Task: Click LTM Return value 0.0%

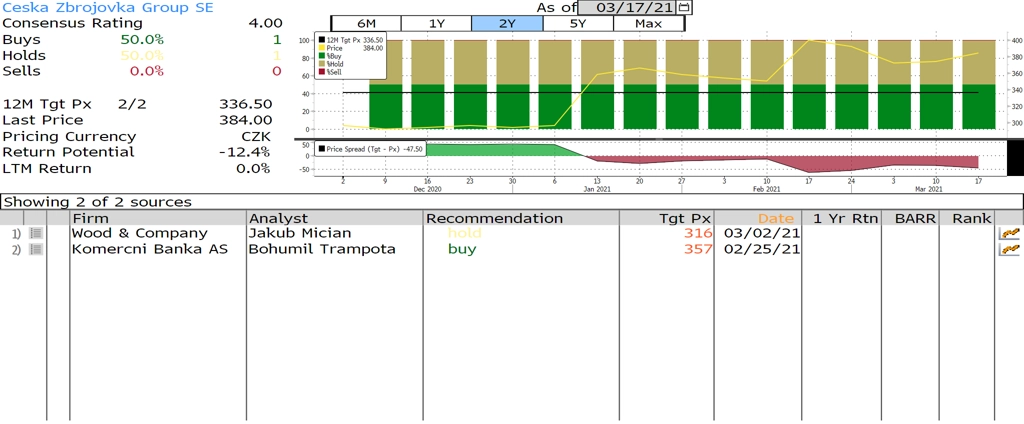Action: coord(253,169)
